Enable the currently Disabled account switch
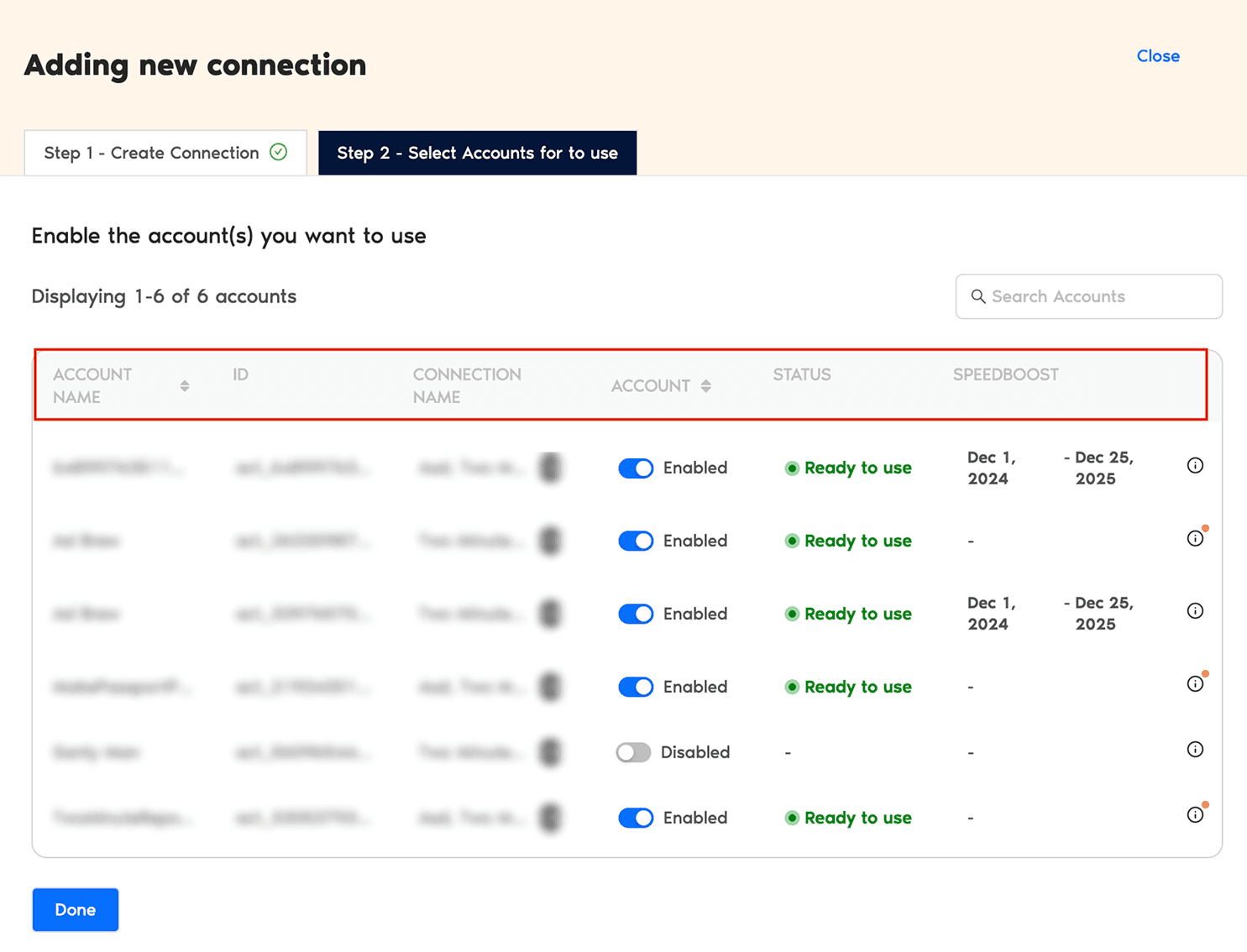1247x952 pixels. click(x=633, y=752)
